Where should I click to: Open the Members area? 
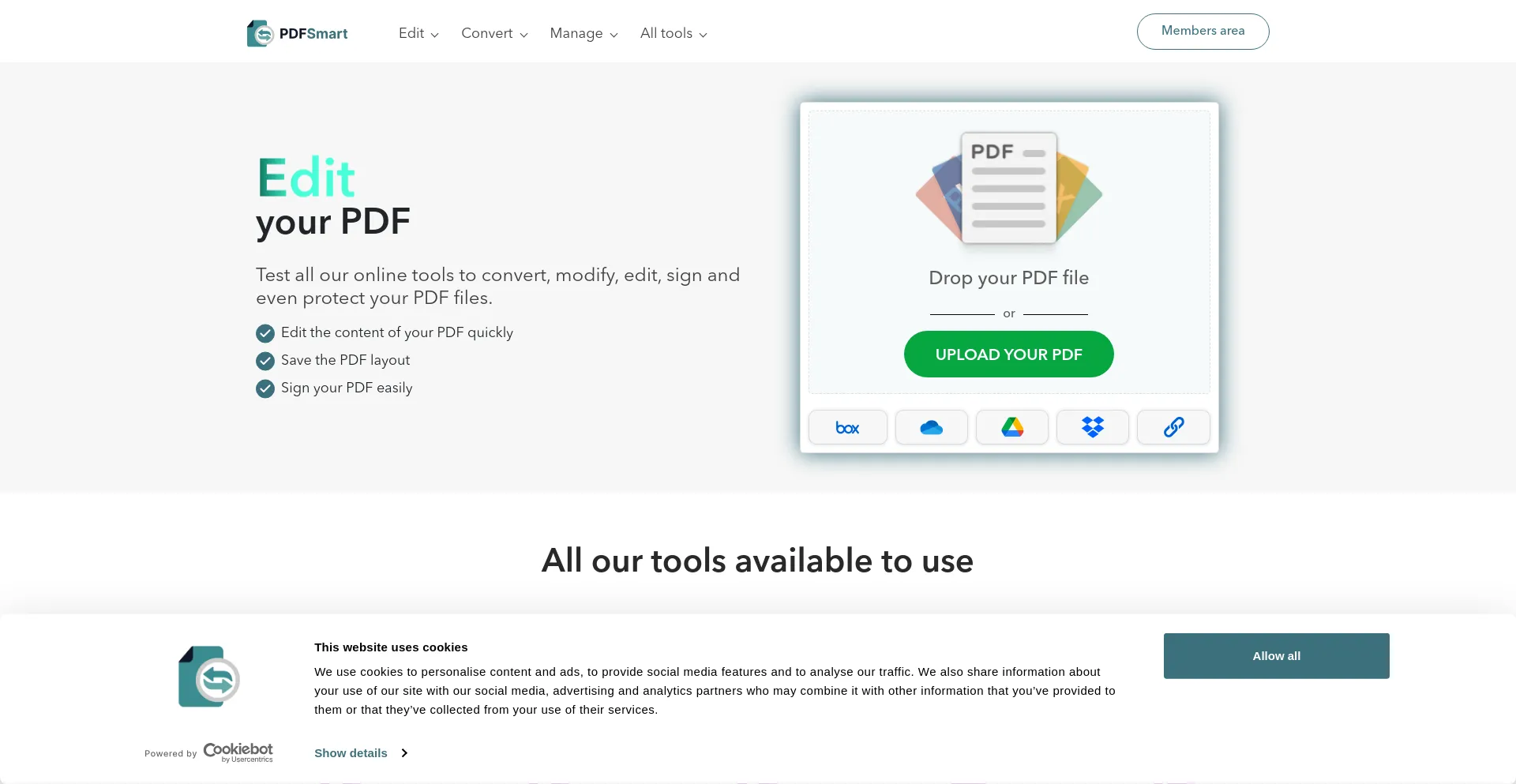point(1202,31)
